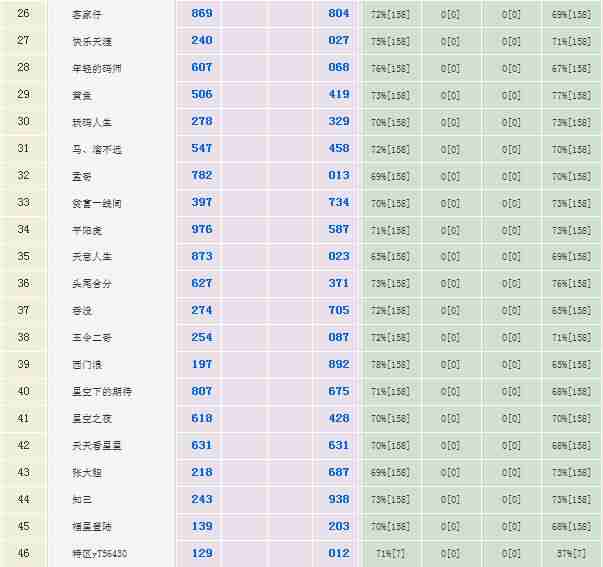Click the 63%[158] cell in row 35
The image size is (603, 567).
390,257
